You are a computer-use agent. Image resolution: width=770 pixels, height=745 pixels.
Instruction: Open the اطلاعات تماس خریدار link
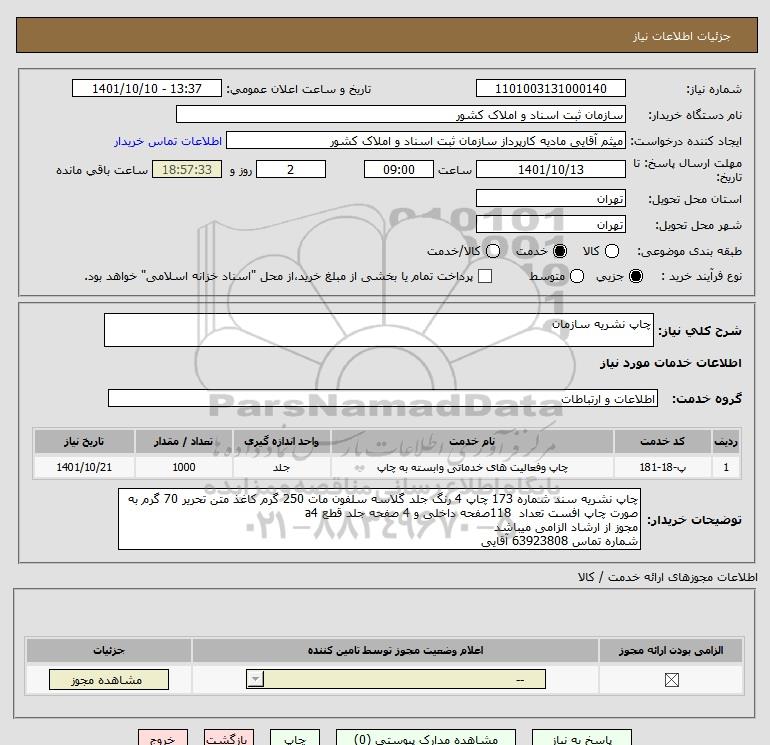pos(168,141)
